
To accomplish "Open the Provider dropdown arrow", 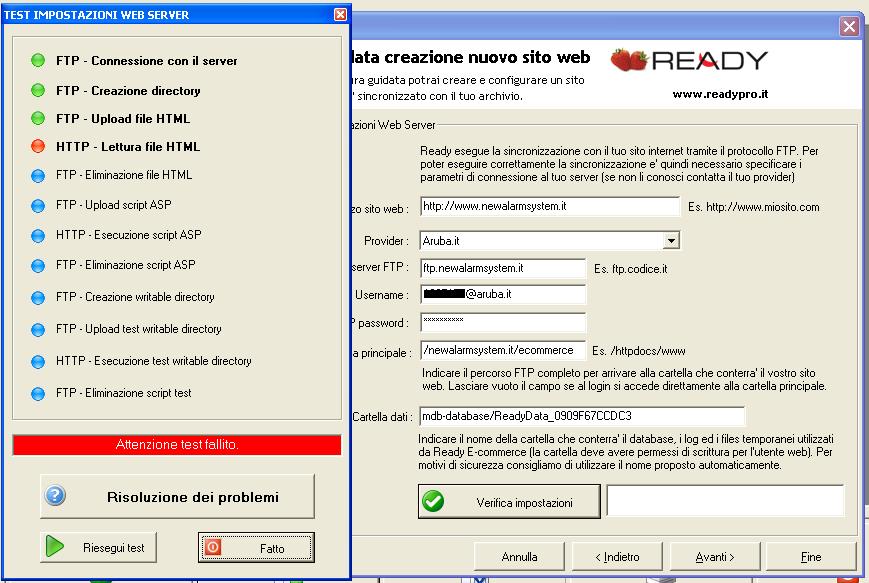I will click(x=671, y=241).
